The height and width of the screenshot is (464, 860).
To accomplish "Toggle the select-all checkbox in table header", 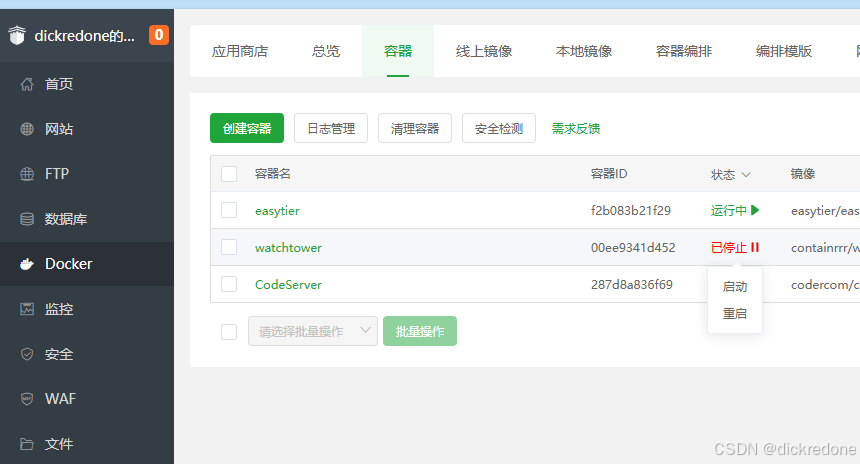I will tap(229, 174).
